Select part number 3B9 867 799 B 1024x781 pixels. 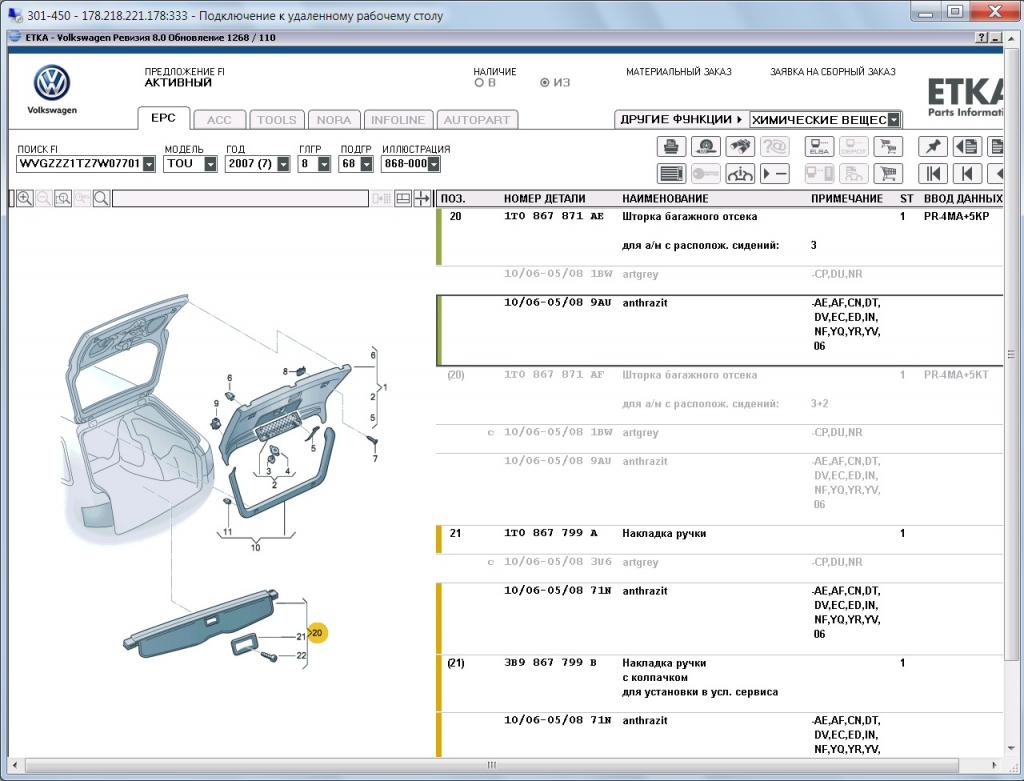[551, 663]
